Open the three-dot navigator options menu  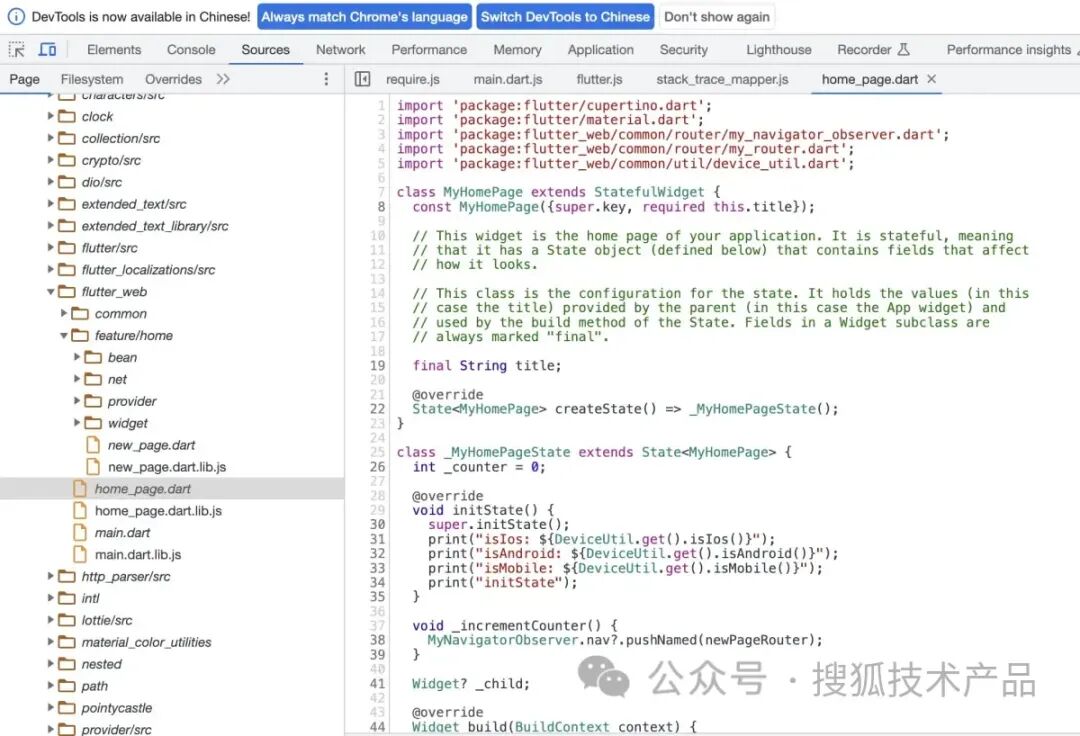pos(326,79)
